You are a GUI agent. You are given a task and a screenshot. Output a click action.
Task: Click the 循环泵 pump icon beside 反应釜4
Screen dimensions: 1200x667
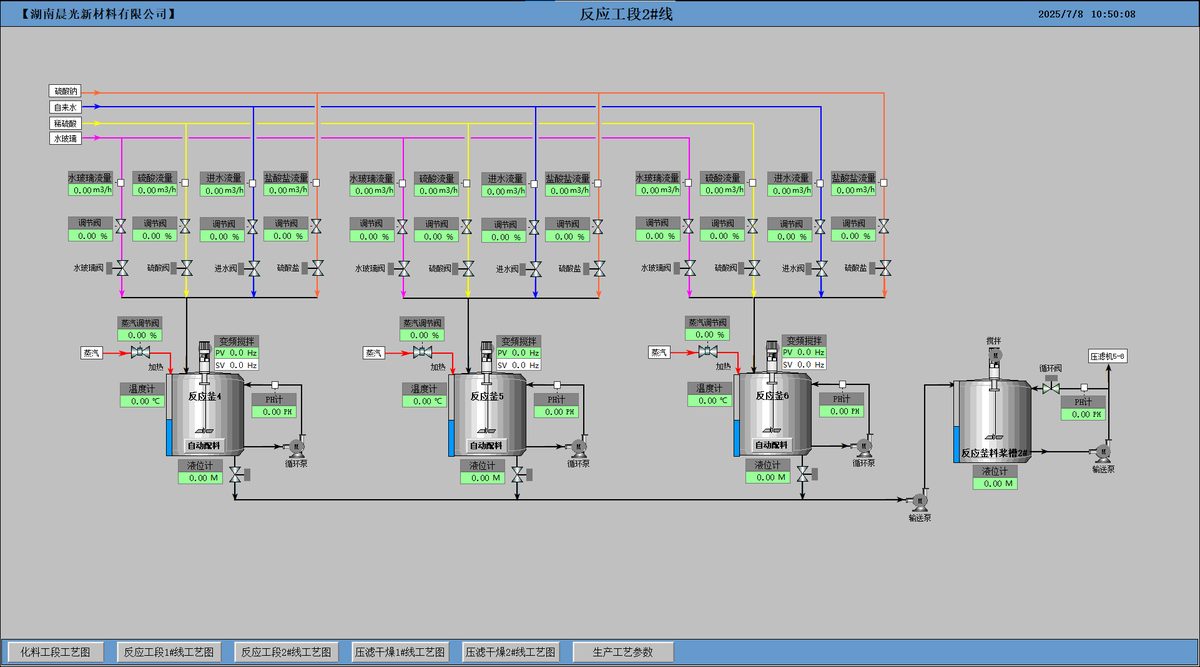point(296,446)
